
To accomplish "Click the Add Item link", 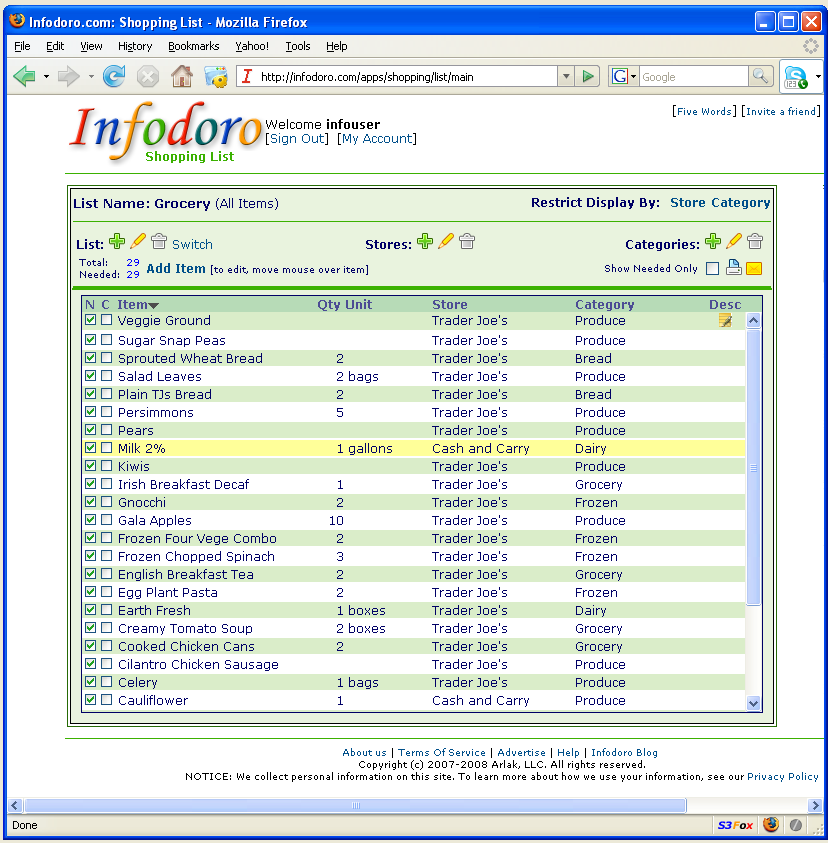I will pos(176,268).
